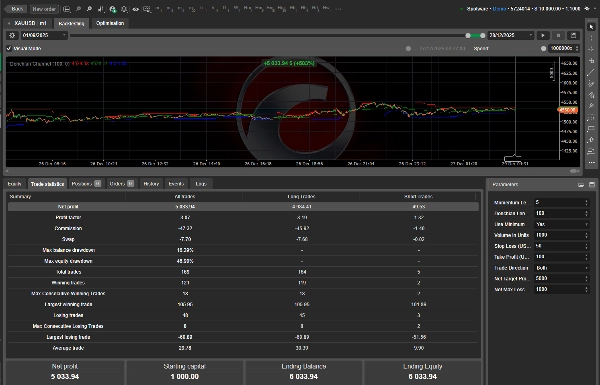Open the Orders tab
The image size is (600, 385).
click(x=122, y=184)
